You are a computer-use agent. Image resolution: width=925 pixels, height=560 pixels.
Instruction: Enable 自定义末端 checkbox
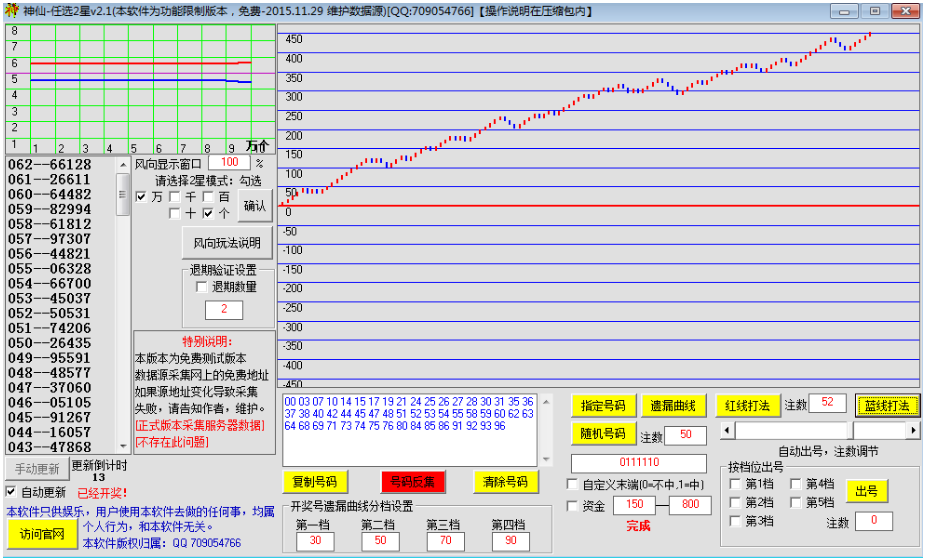[572, 484]
